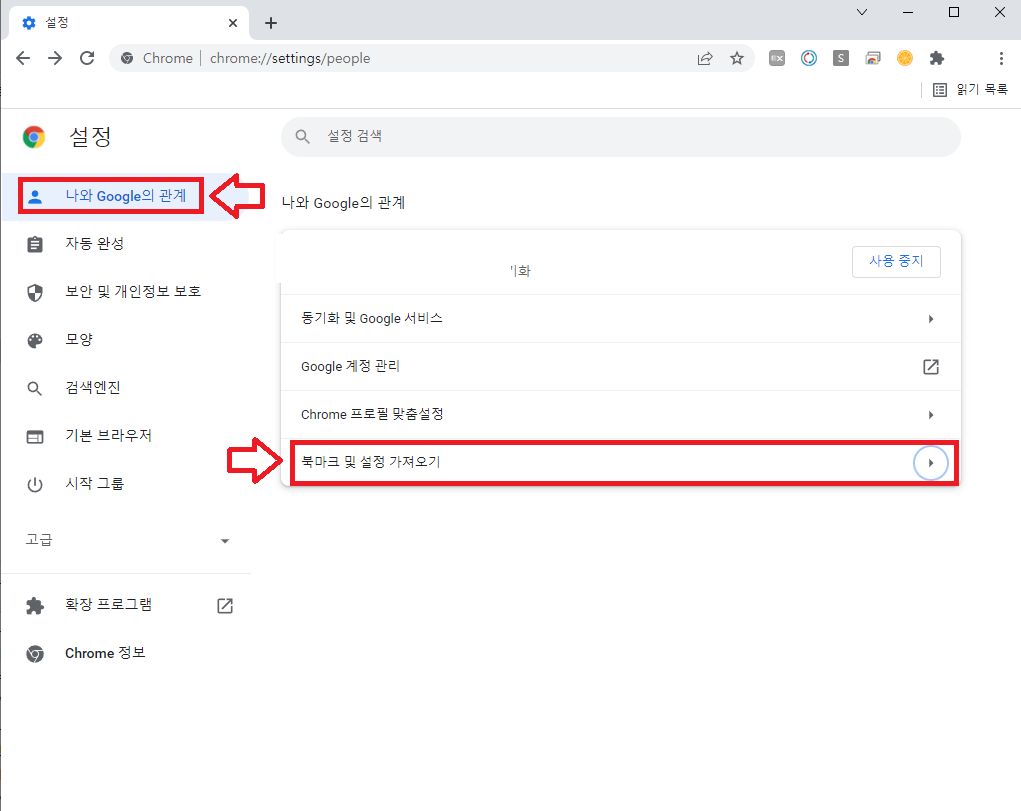Click the gray EX extension icon
Image resolution: width=1021 pixels, height=811 pixels.
[x=777, y=58]
